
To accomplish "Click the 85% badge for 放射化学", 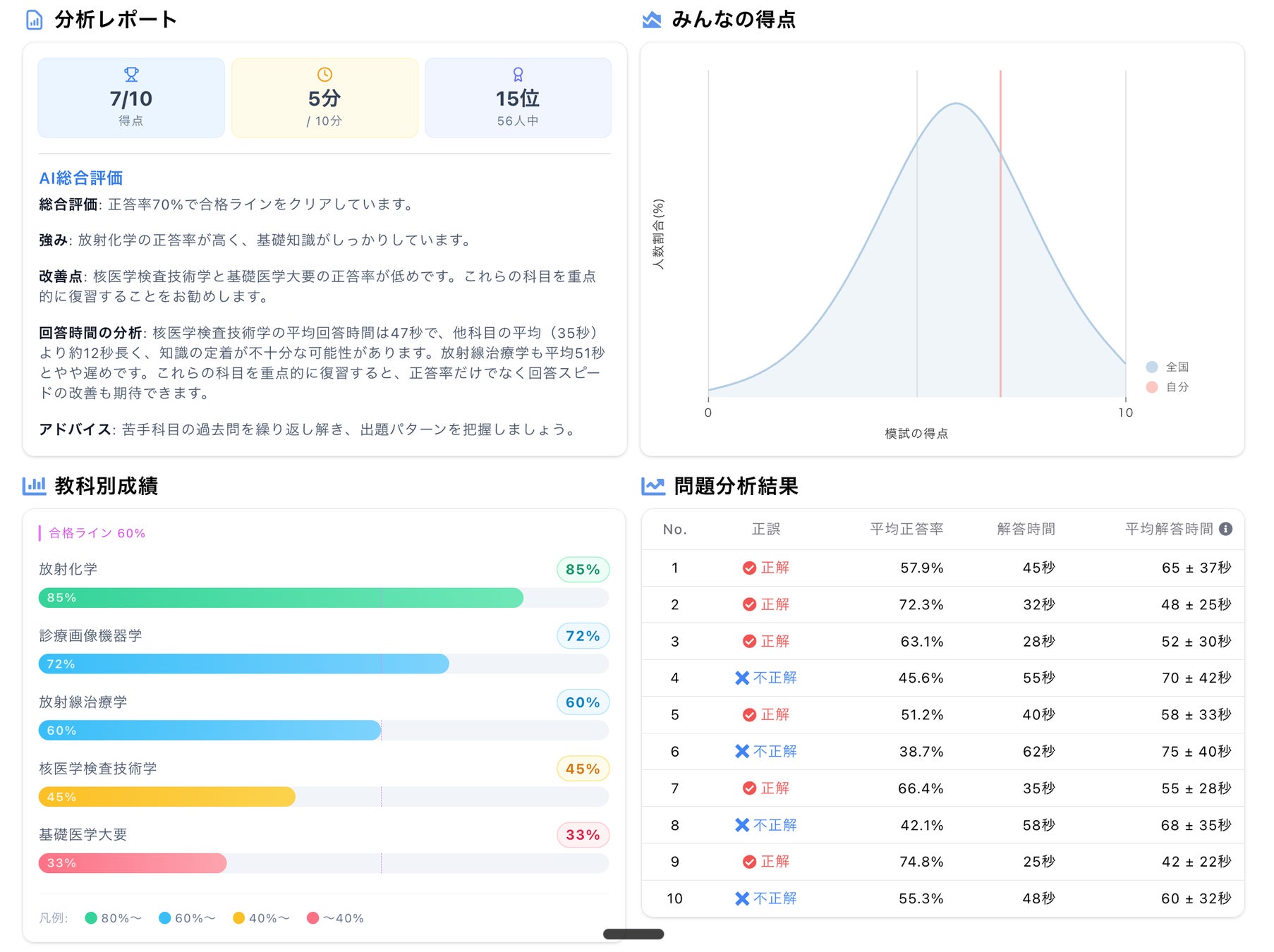I will pyautogui.click(x=583, y=570).
